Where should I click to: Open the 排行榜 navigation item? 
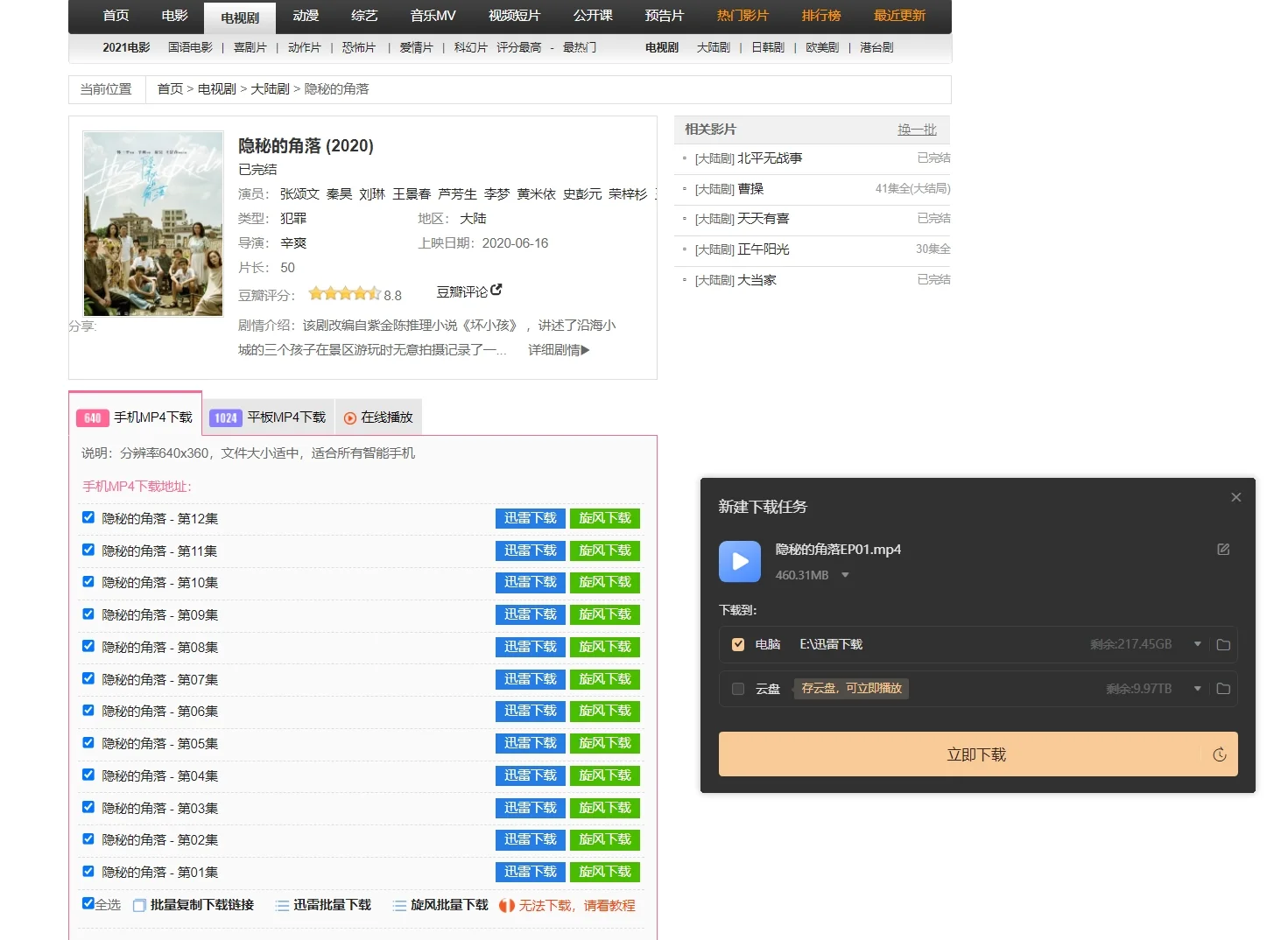[x=821, y=16]
